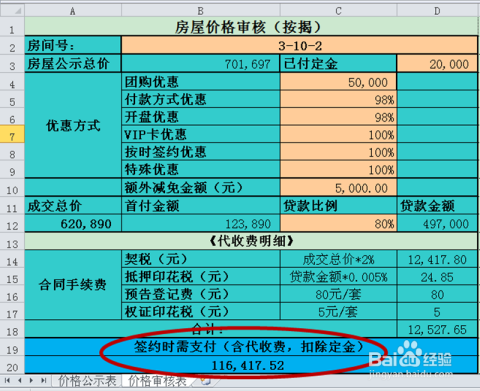Select column B header

click(x=200, y=11)
